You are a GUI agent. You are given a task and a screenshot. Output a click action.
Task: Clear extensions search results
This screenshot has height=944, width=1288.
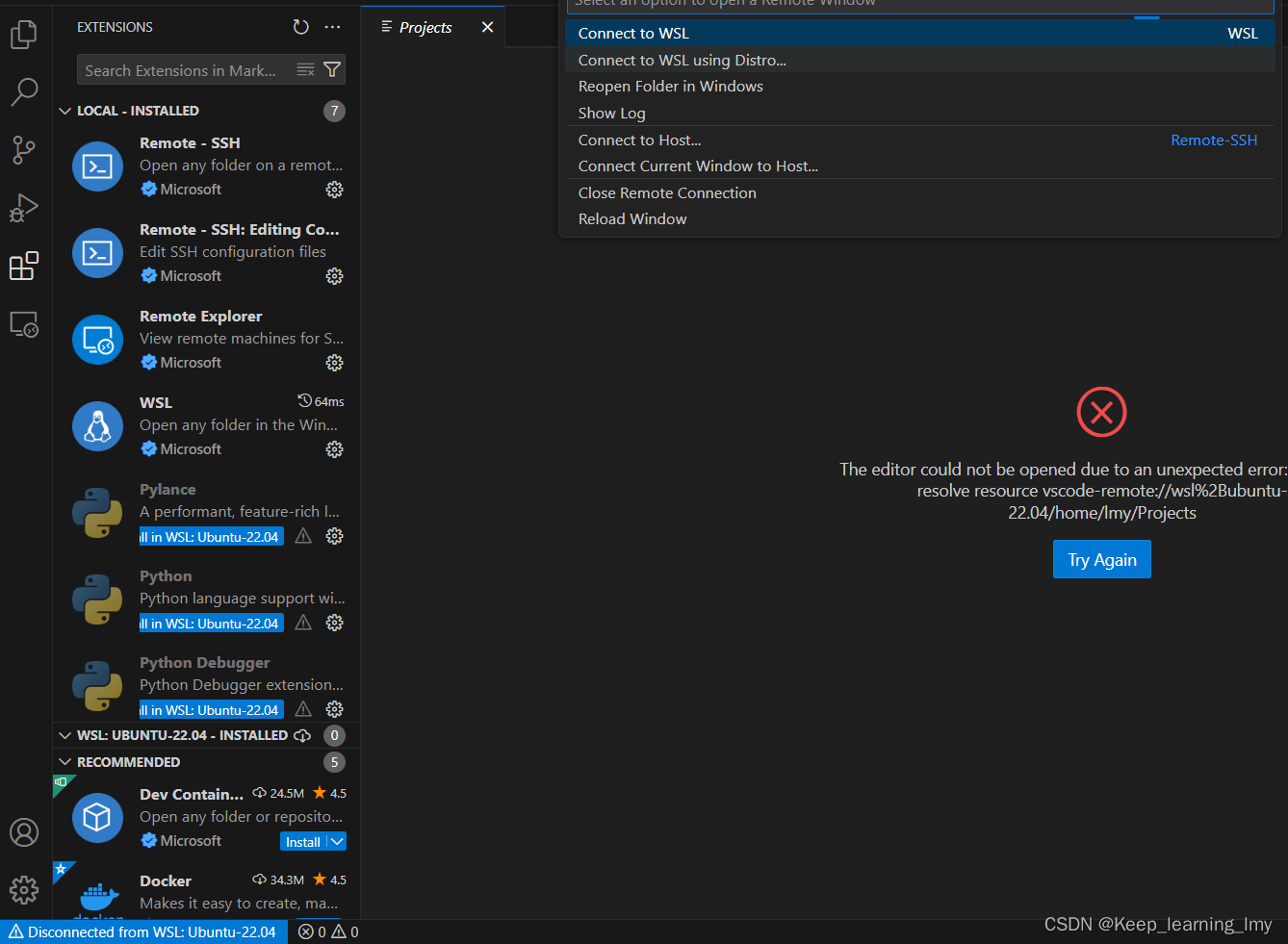coord(306,69)
